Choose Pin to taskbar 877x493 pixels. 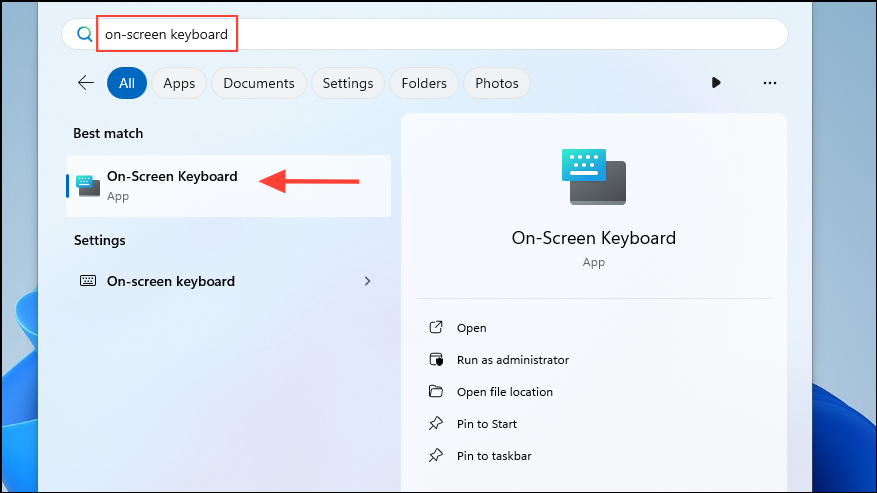(x=494, y=456)
